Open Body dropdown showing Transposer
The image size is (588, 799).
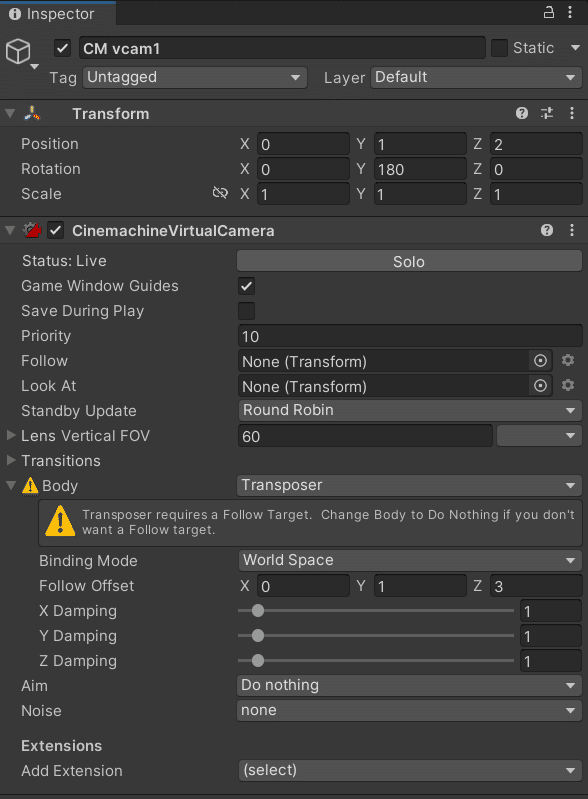click(410, 485)
